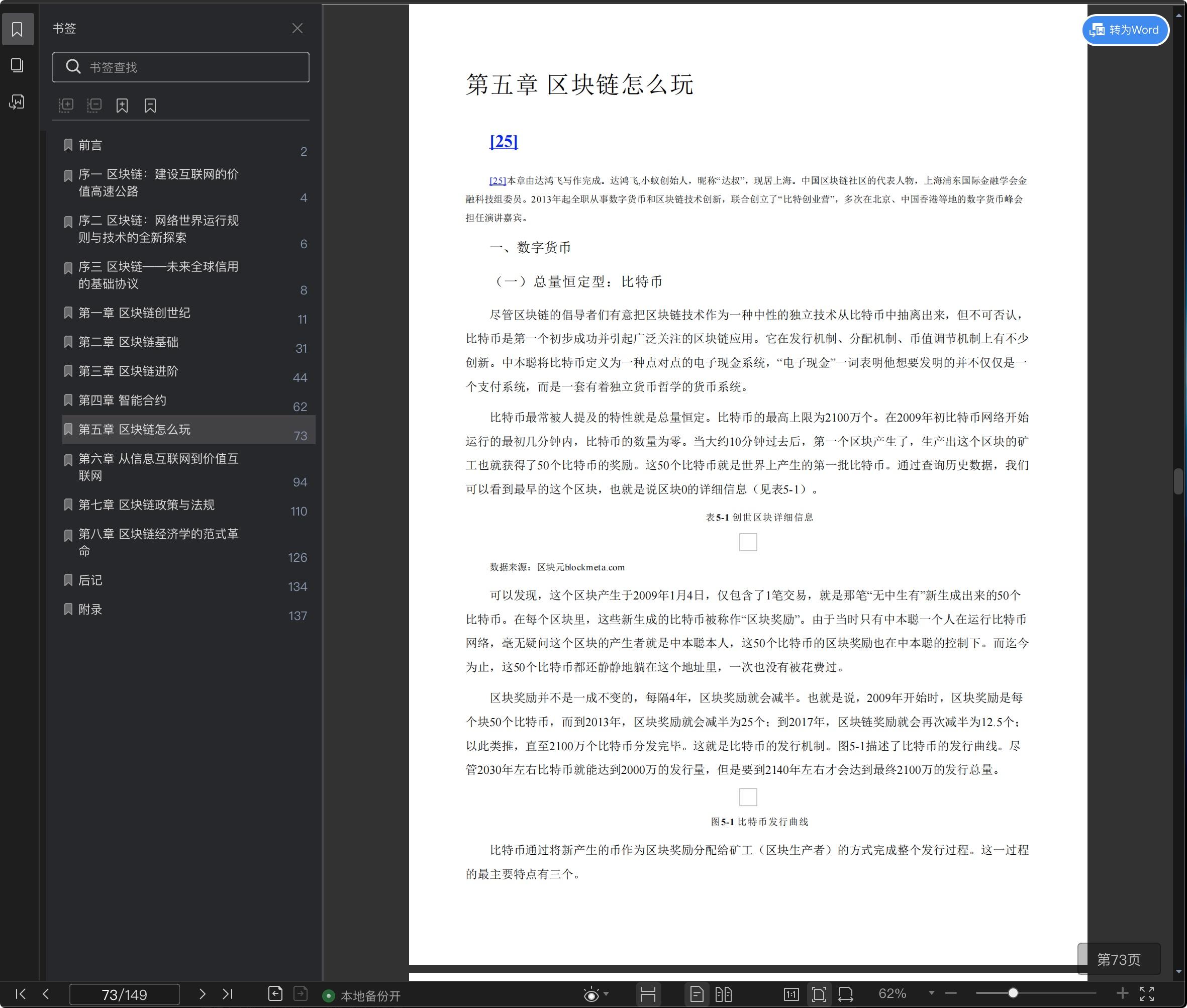Image resolution: width=1187 pixels, height=1008 pixels.
Task: Select single page view icon
Action: (697, 995)
